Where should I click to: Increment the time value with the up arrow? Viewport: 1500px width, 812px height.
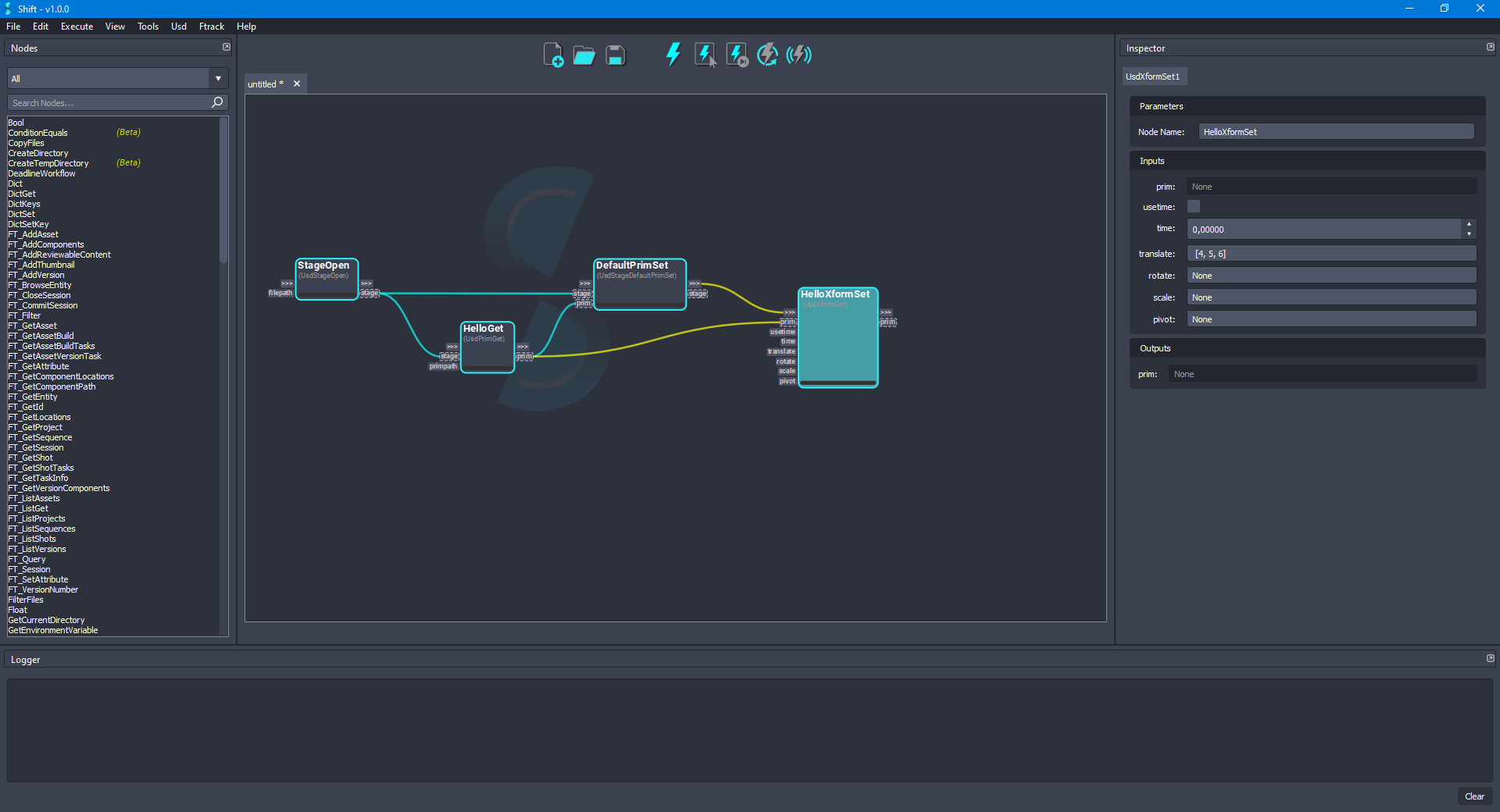(1469, 224)
